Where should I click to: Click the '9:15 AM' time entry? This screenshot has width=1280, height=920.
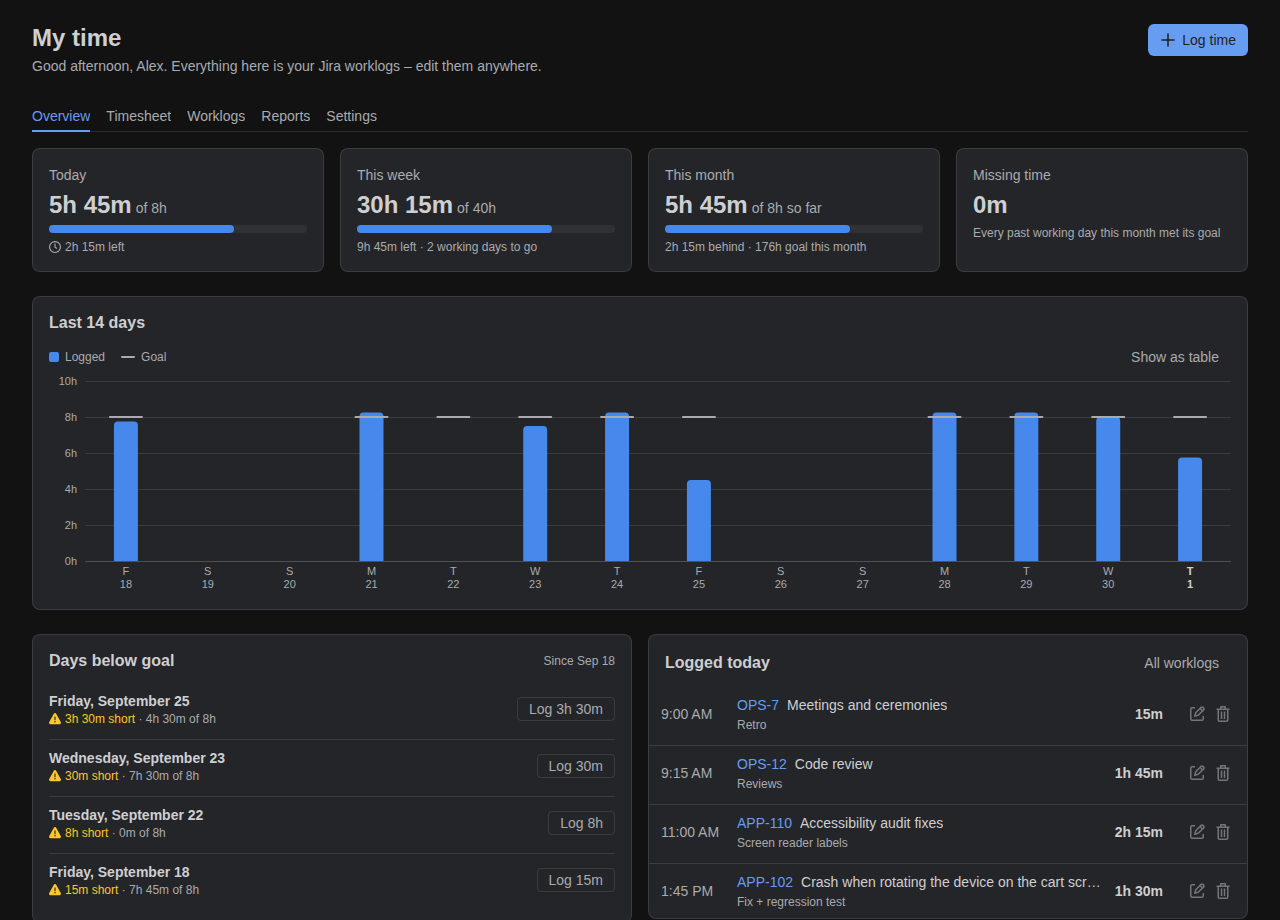(687, 773)
